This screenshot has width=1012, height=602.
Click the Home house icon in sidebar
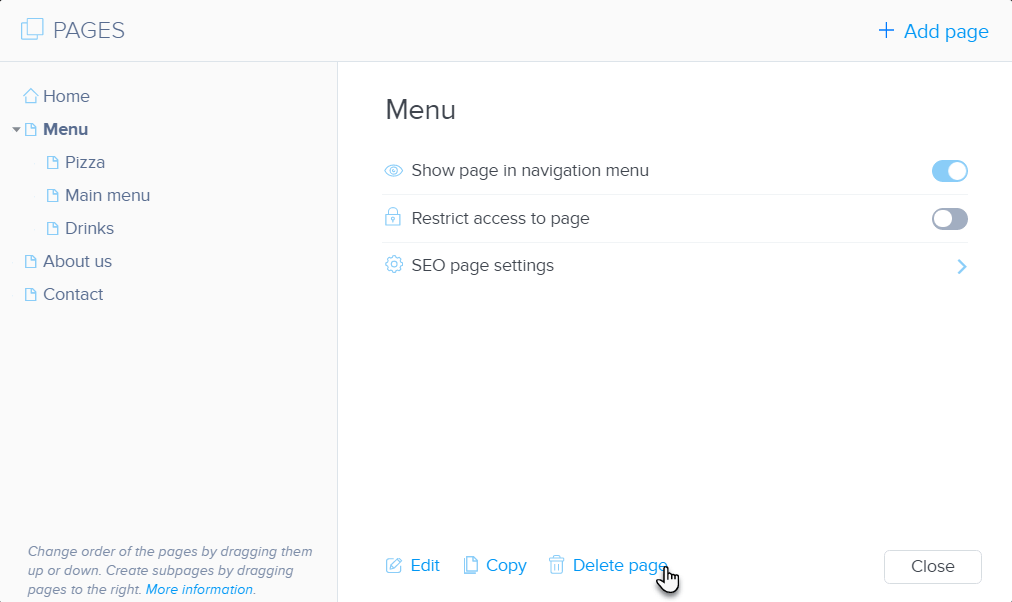[31, 97]
